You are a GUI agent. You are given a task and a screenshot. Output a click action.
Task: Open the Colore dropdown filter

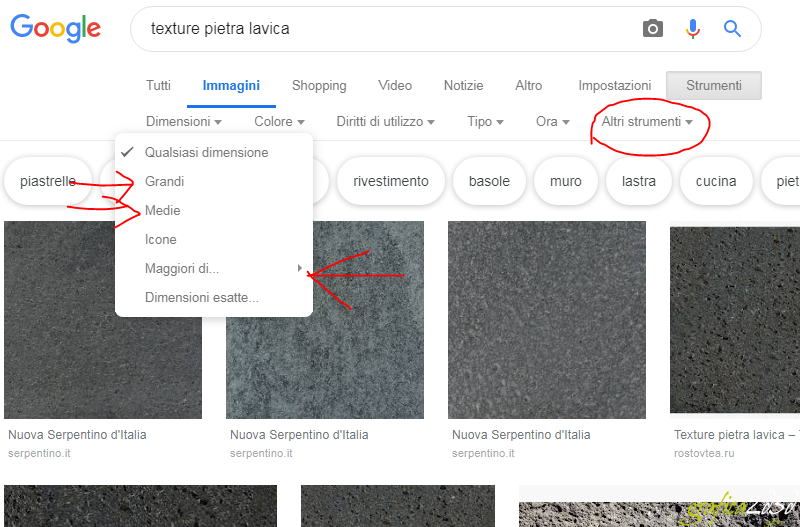[279, 122]
